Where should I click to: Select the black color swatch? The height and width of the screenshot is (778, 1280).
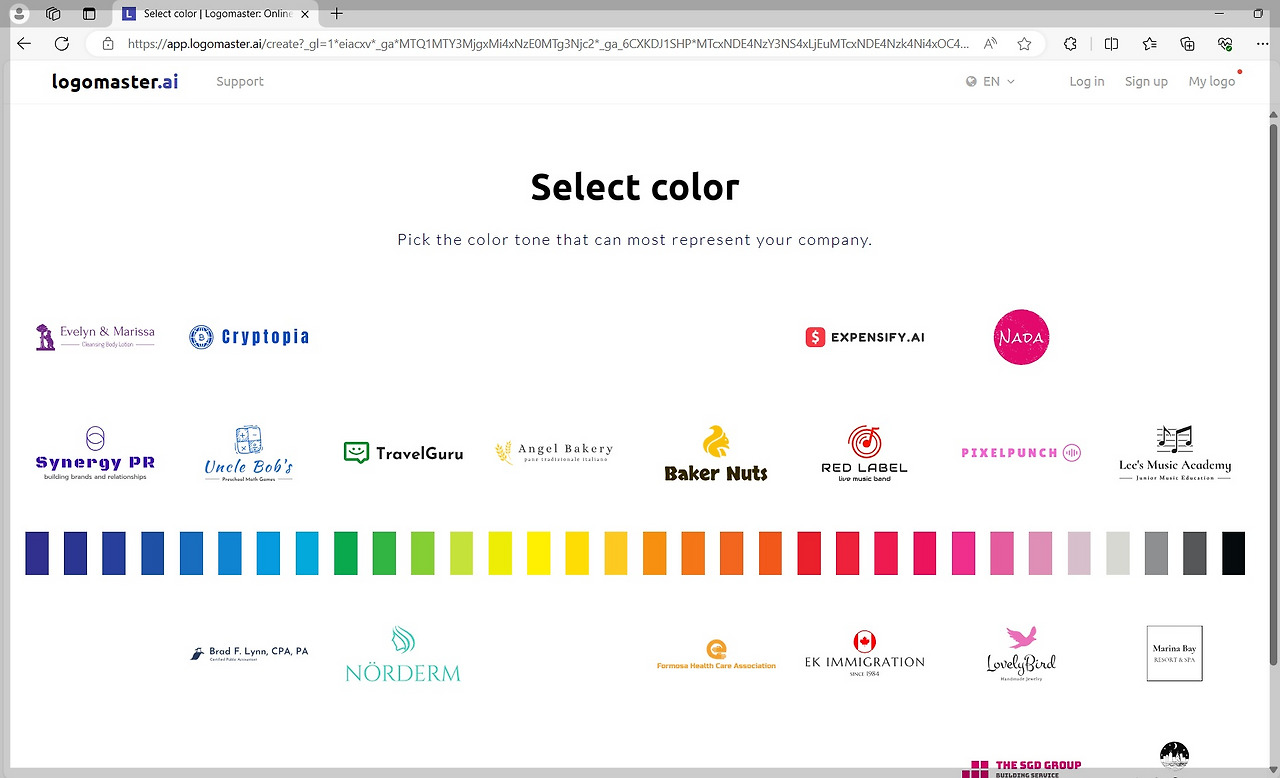point(1233,553)
